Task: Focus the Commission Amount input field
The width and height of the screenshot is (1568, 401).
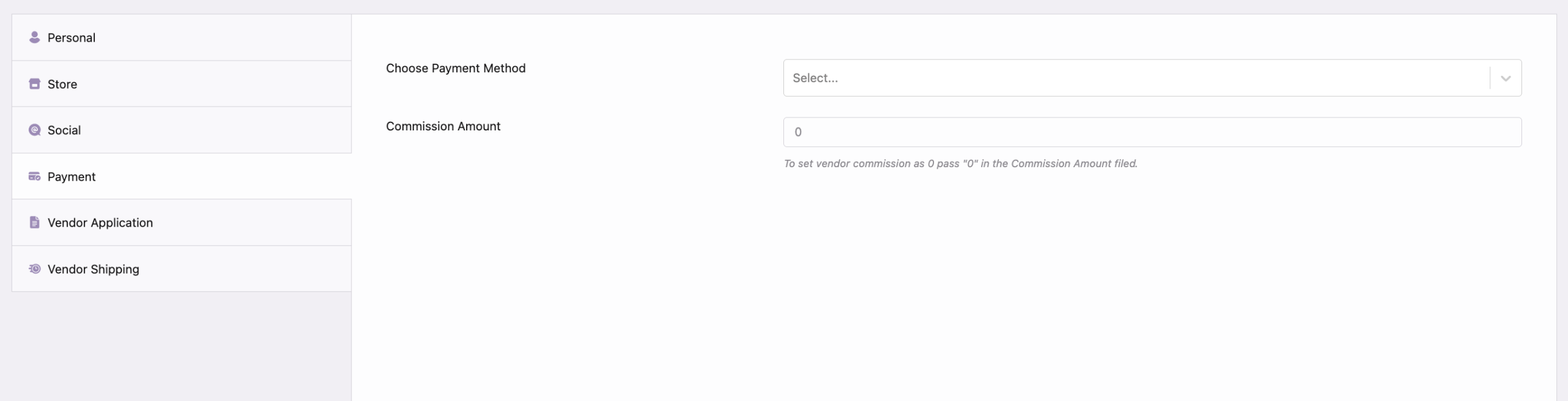Action: click(1151, 132)
